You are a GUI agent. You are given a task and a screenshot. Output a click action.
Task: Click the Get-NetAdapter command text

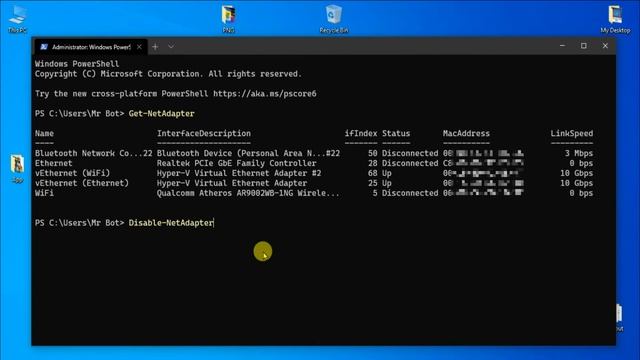pyautogui.click(x=162, y=113)
